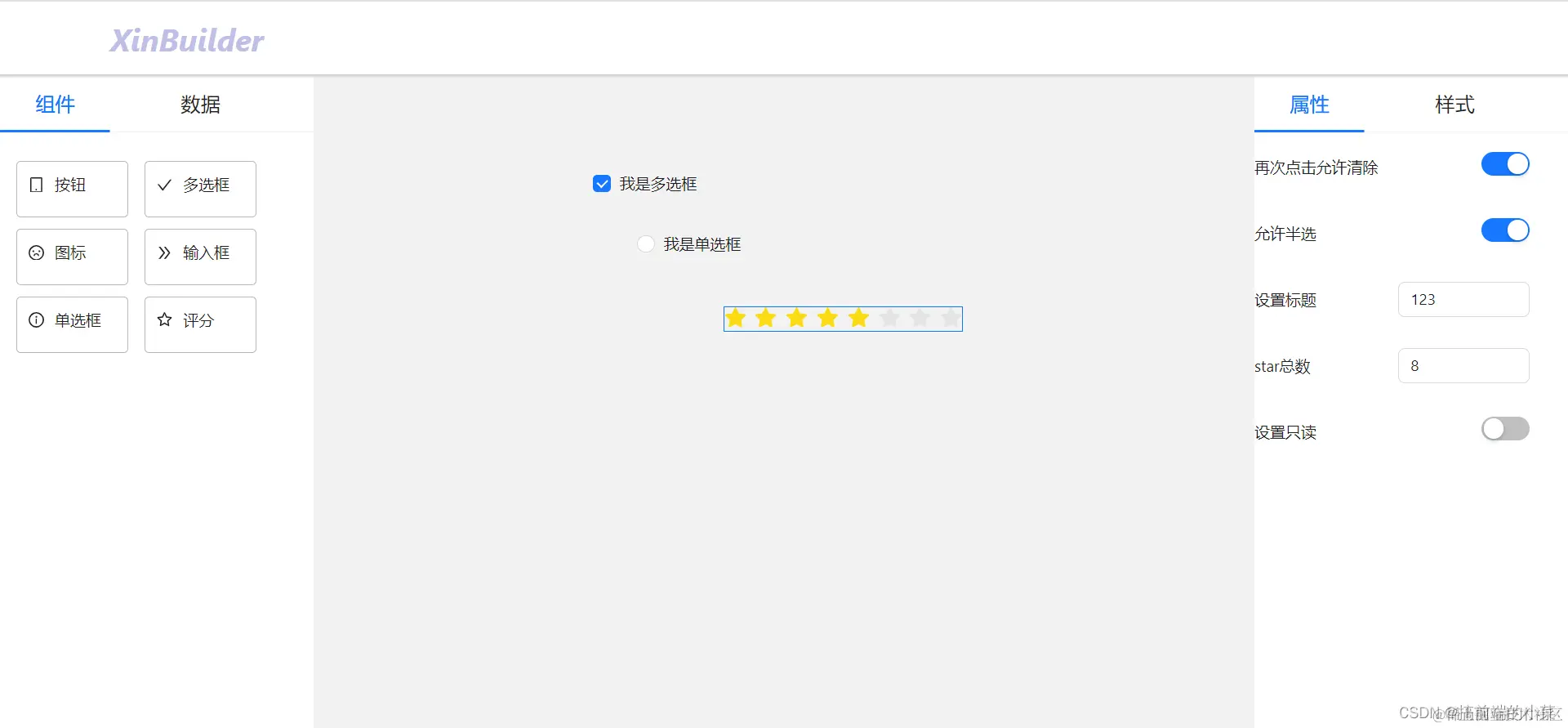Viewport: 1568px width, 728px height.
Task: Click the star icon beside 评分
Action: point(164,319)
